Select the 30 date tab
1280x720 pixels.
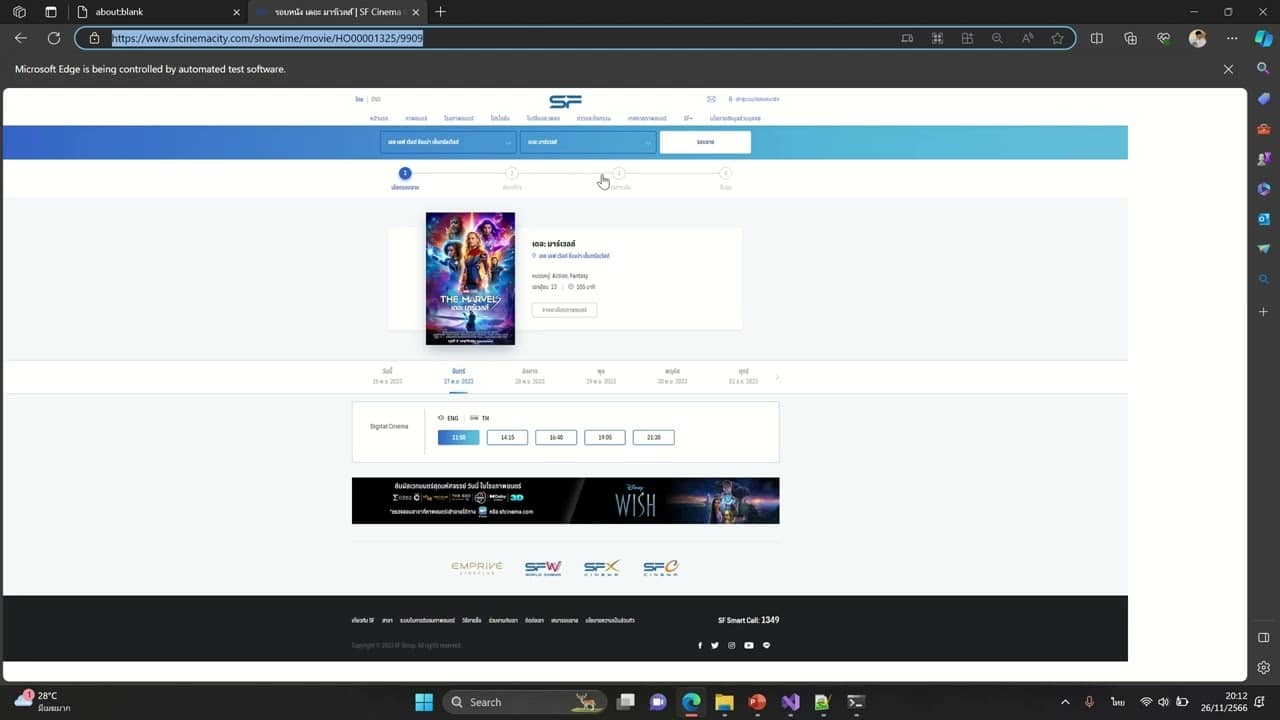coord(672,376)
